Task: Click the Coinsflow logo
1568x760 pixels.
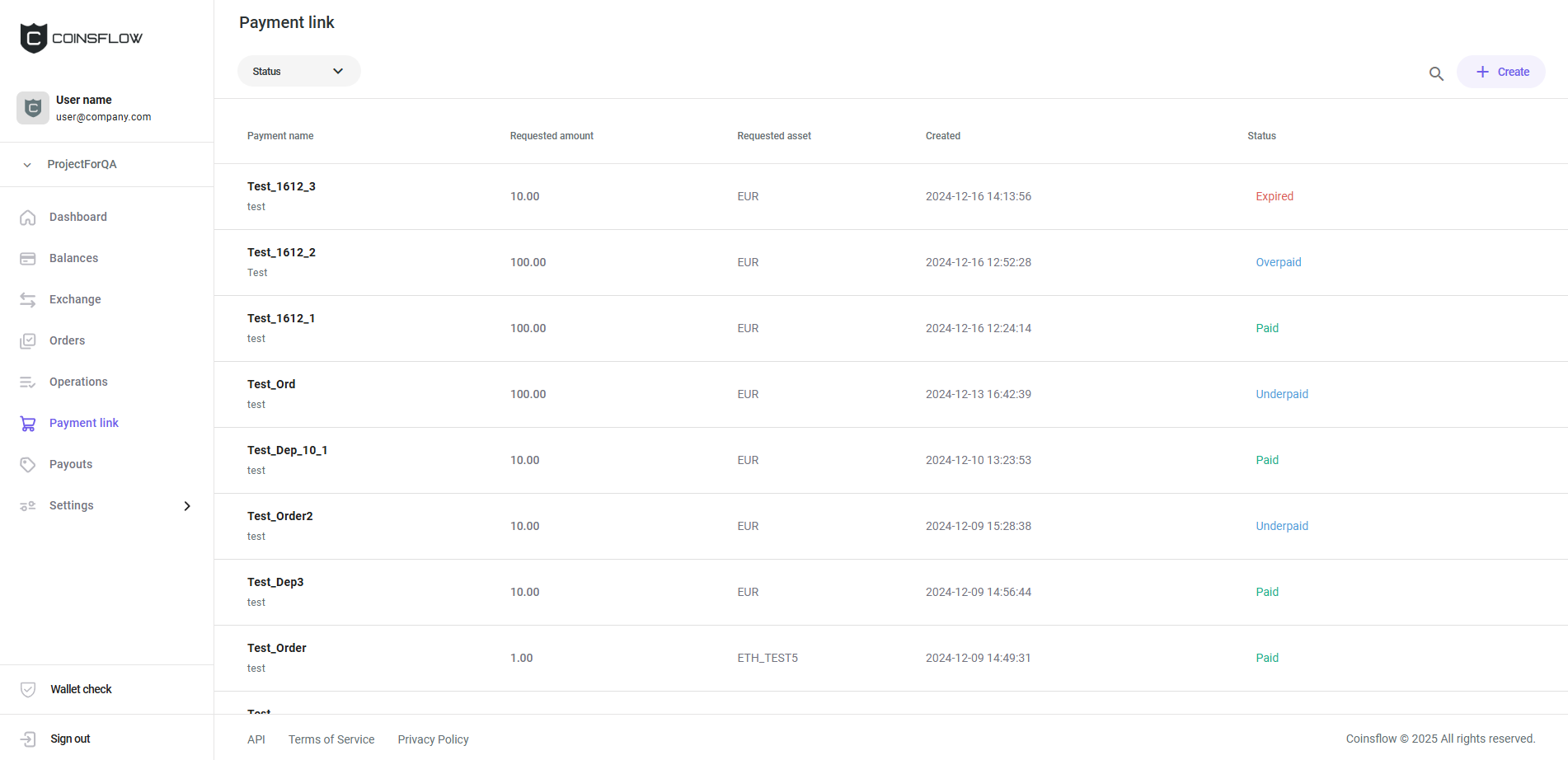Action: point(80,37)
